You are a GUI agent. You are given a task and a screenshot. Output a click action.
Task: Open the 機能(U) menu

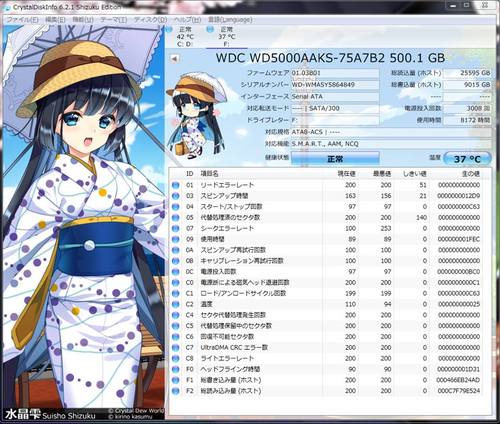[x=83, y=20]
